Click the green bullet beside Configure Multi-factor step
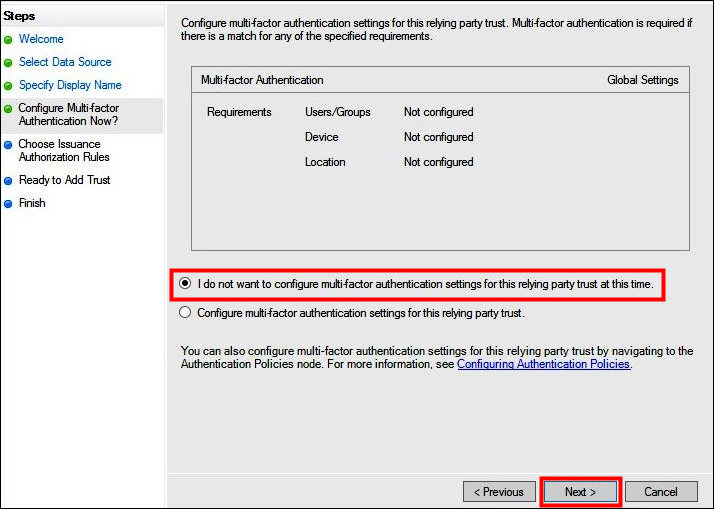The width and height of the screenshot is (714, 509). point(8,109)
